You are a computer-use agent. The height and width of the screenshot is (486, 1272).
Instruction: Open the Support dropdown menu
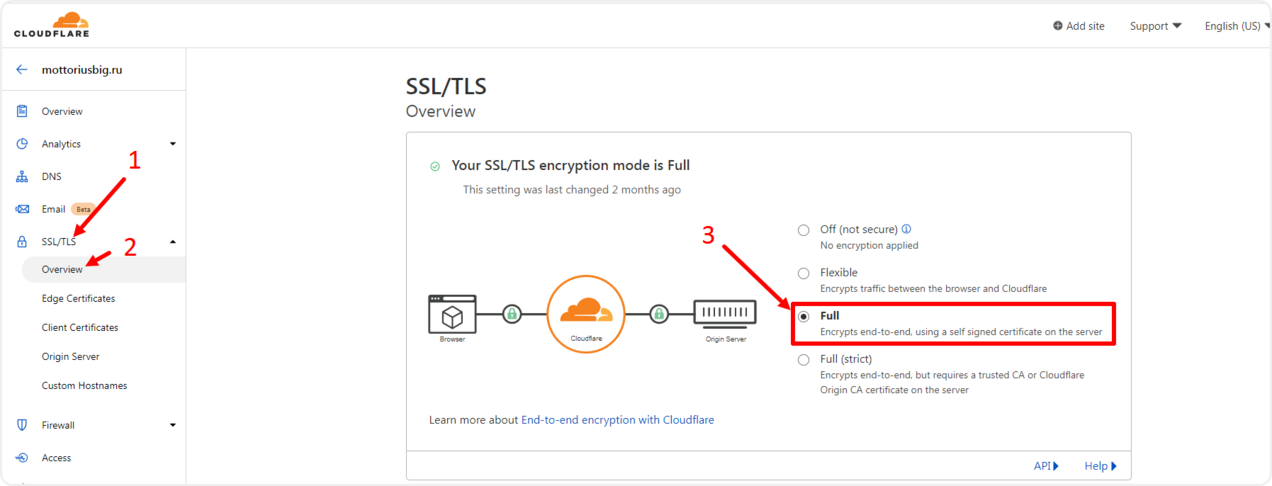(1155, 26)
